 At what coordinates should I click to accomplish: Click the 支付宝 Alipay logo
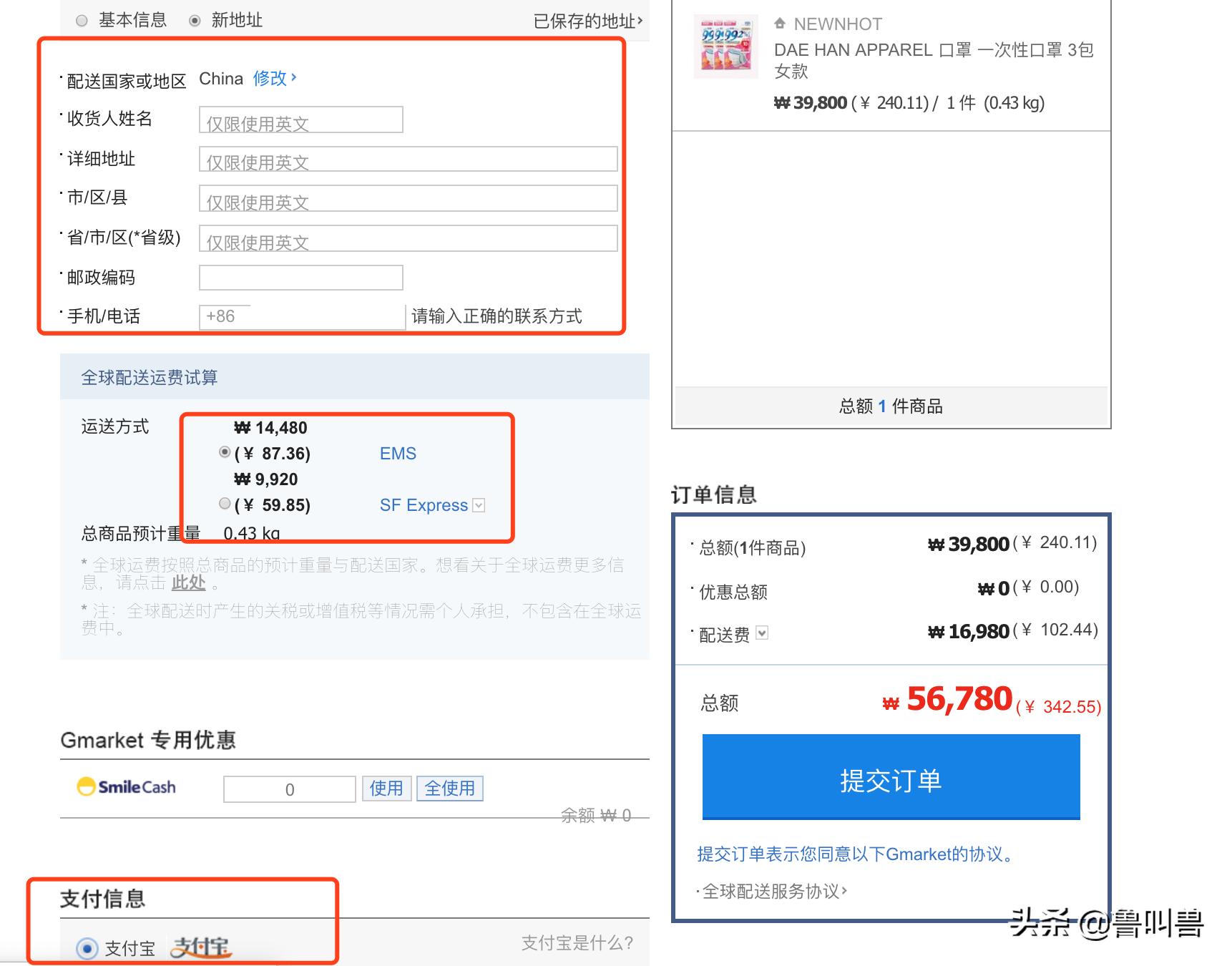pos(202,947)
